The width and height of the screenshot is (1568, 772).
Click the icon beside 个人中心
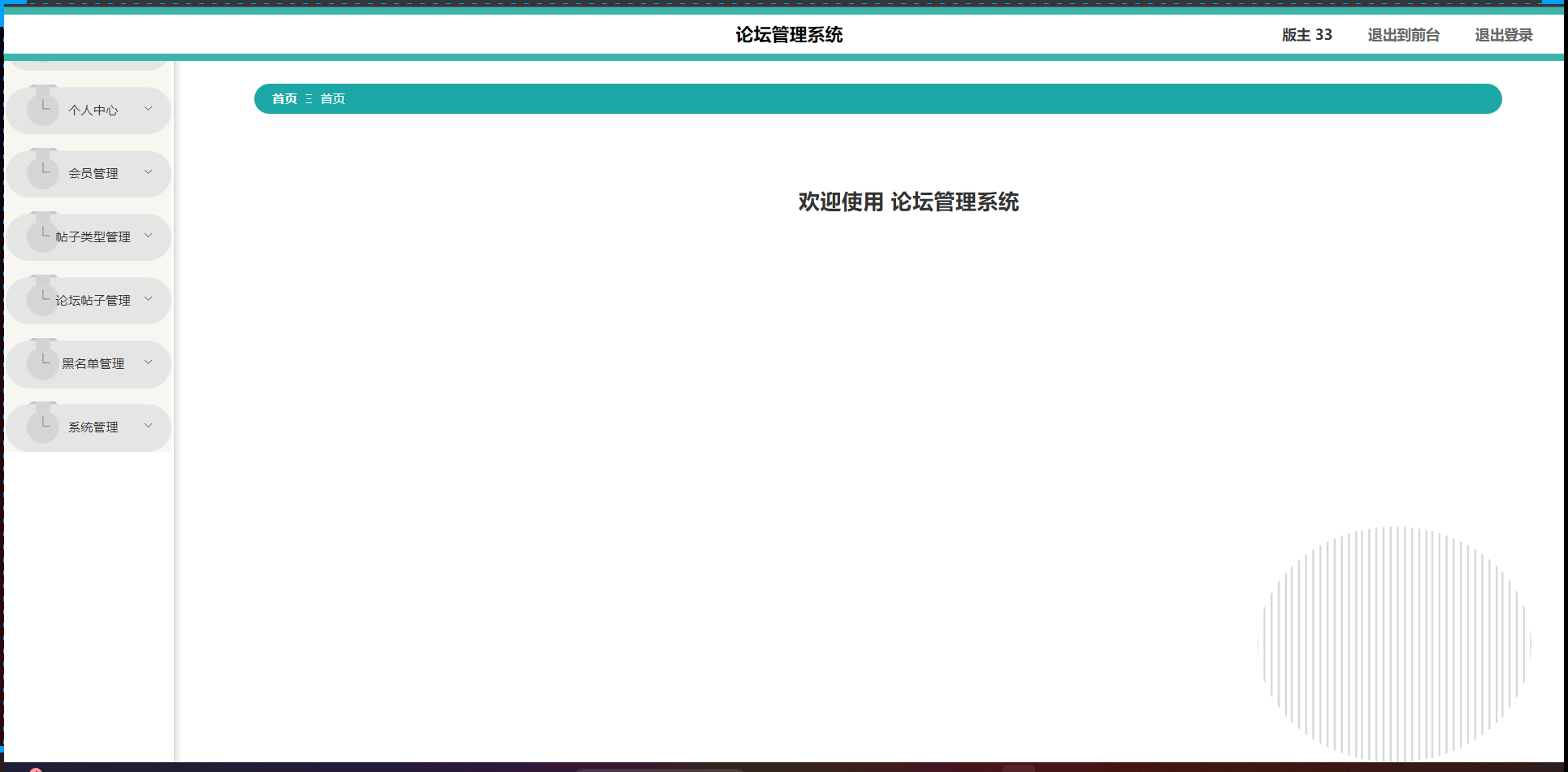point(43,108)
